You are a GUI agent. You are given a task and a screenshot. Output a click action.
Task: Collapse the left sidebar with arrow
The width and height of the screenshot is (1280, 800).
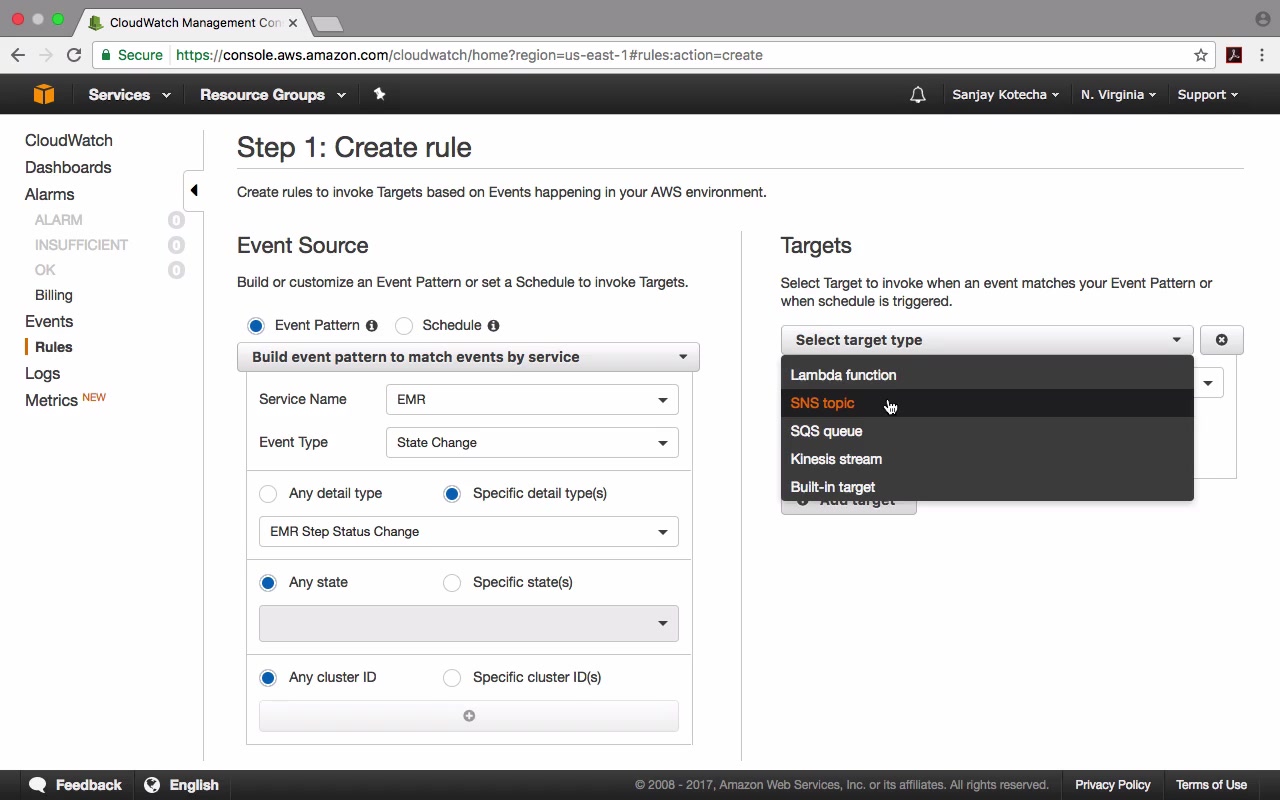pos(194,190)
